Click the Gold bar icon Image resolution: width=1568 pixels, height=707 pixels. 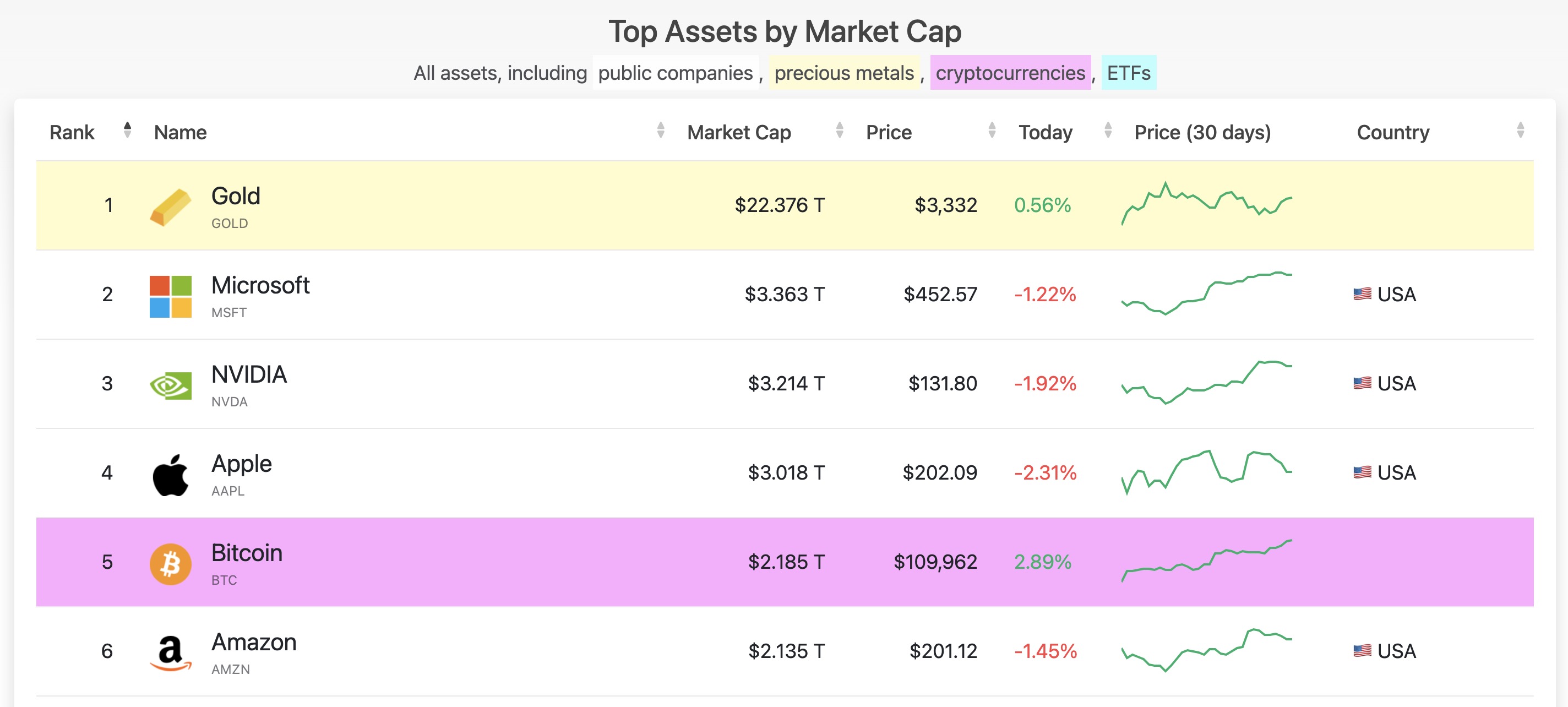[171, 207]
